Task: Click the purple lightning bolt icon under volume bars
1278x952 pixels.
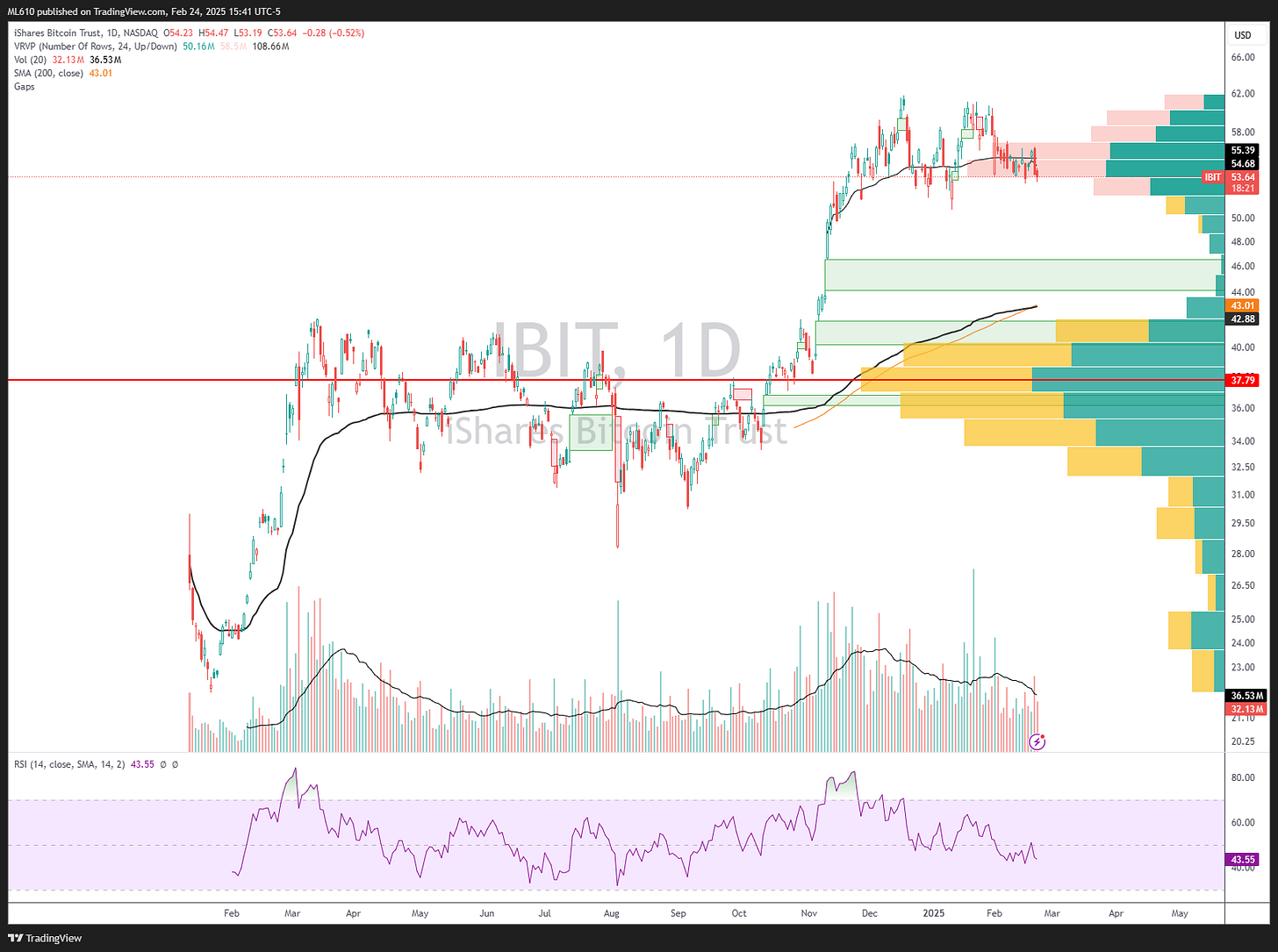Action: (1037, 742)
